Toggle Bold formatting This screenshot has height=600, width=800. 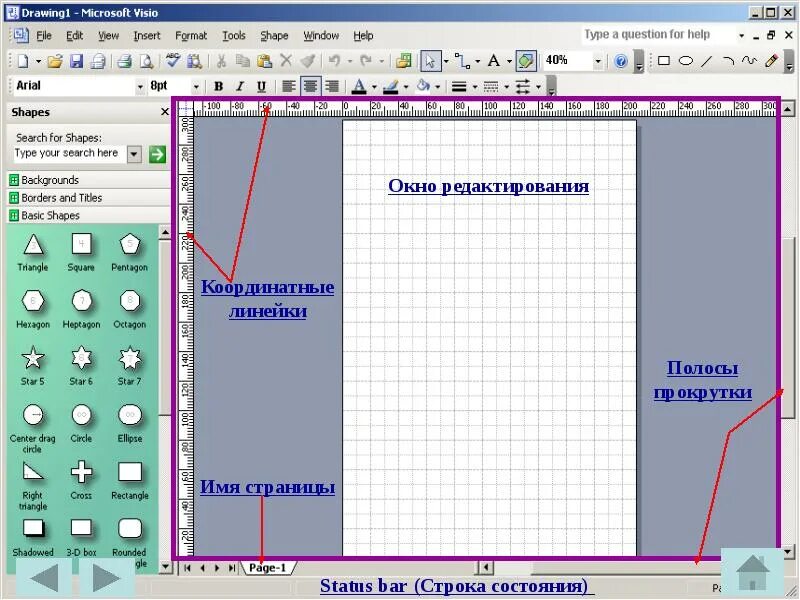[218, 86]
